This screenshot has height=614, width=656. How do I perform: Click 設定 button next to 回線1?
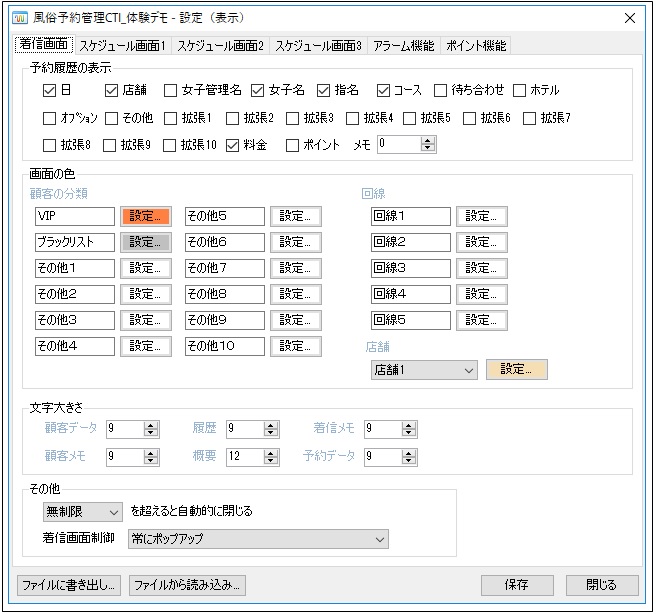click(481, 216)
